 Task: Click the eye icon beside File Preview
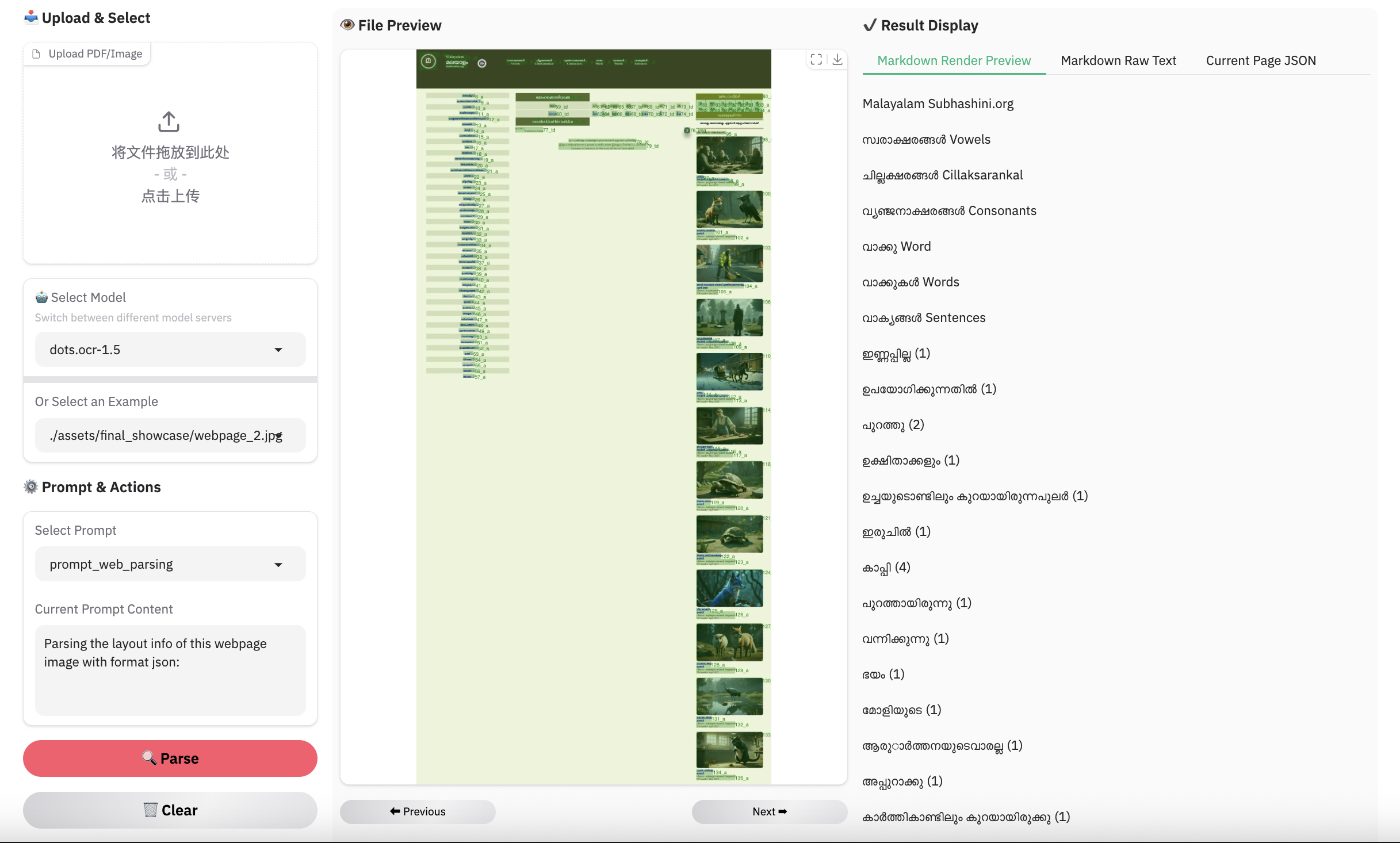[x=347, y=25]
